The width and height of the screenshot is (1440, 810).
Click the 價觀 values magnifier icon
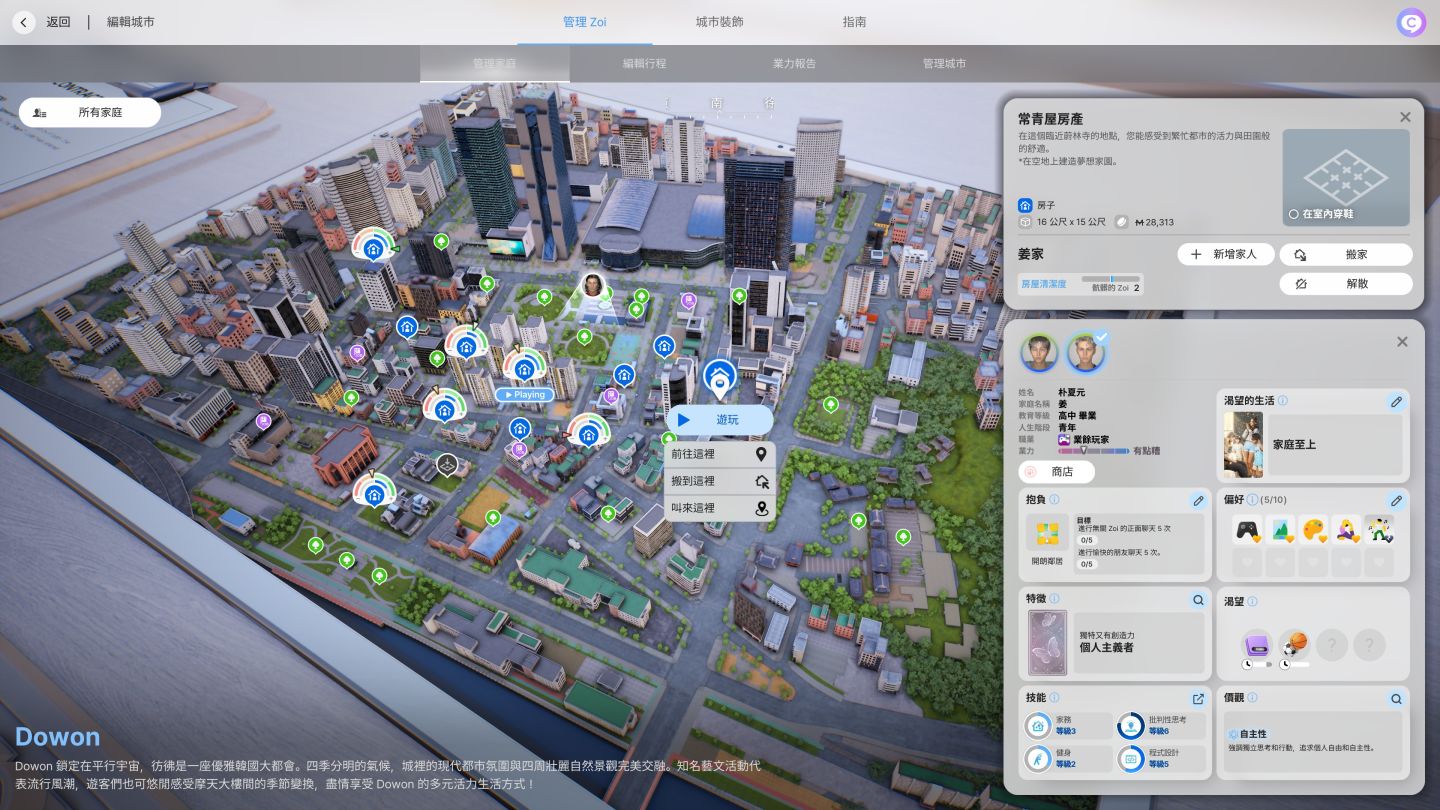pos(1396,698)
